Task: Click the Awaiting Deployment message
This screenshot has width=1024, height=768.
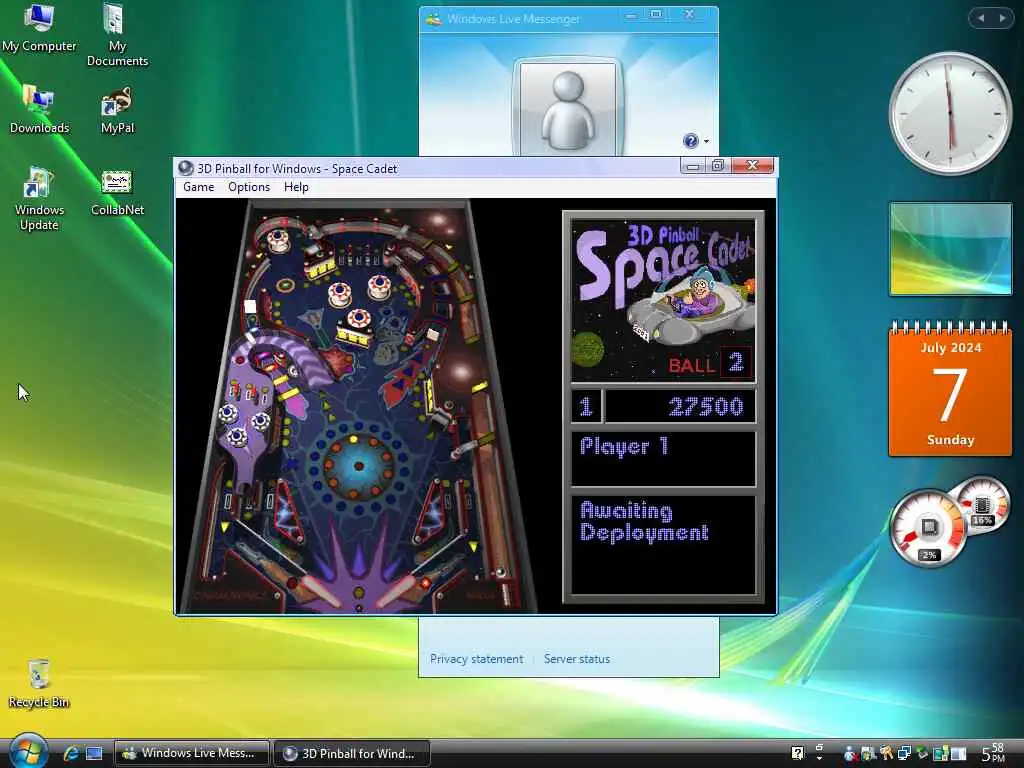Action: (x=644, y=522)
